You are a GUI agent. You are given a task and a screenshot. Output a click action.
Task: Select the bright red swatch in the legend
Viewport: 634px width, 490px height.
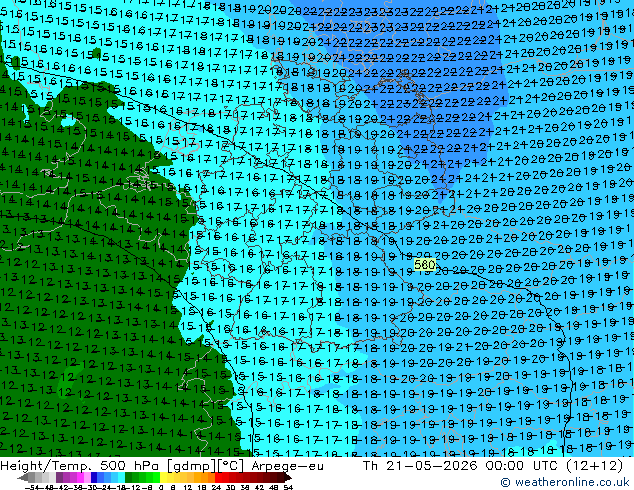click(x=218, y=477)
